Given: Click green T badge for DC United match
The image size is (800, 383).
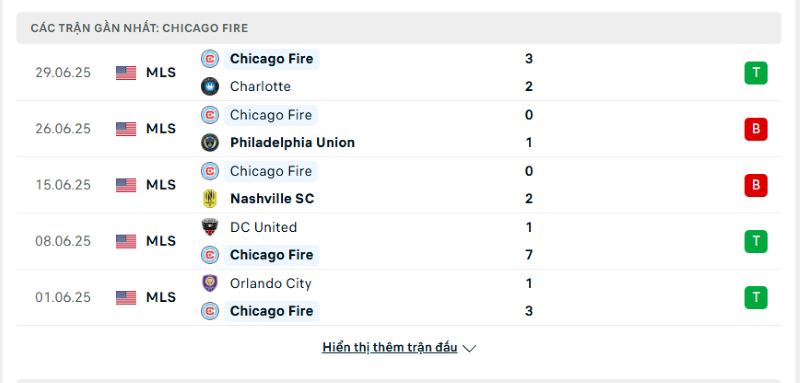Looking at the screenshot, I should [x=756, y=241].
